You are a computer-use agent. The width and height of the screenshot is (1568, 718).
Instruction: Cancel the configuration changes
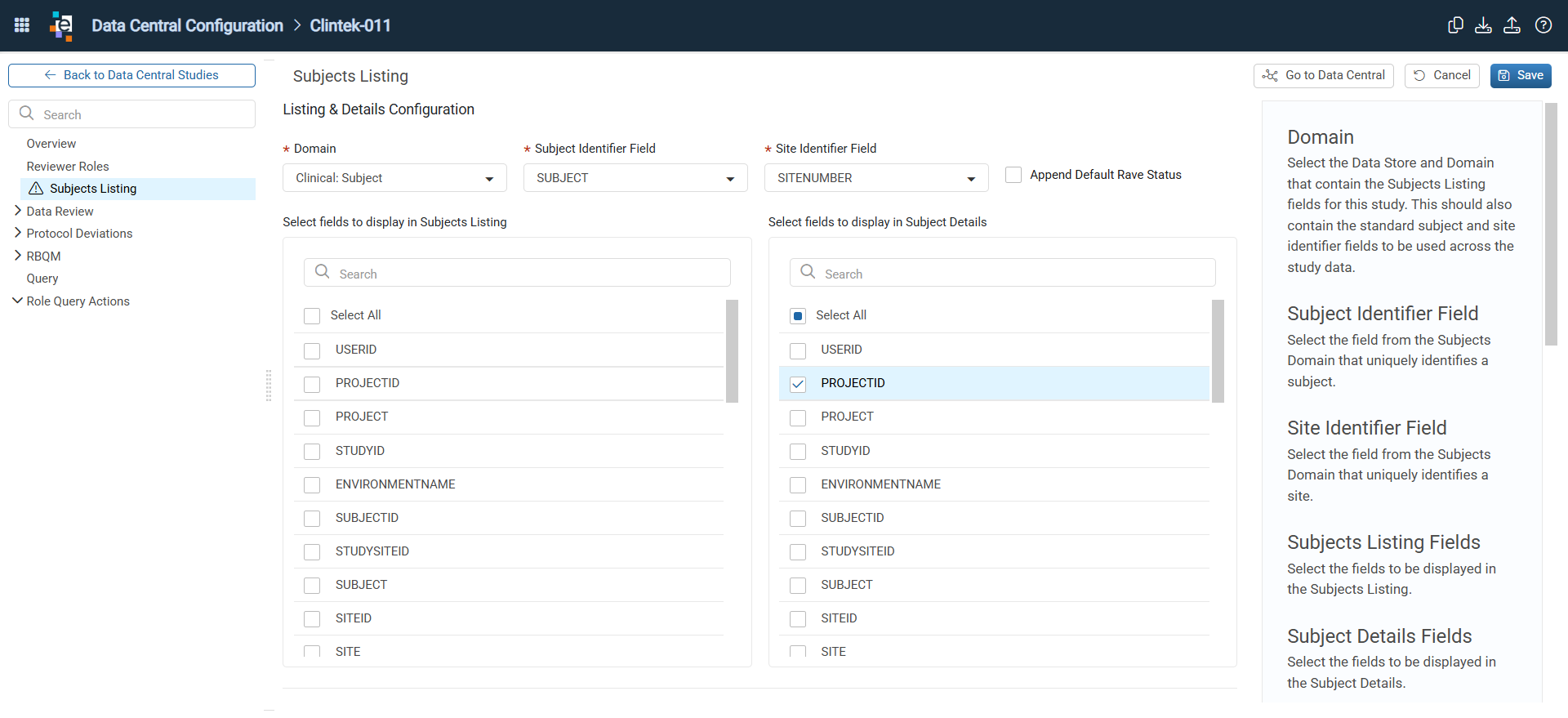point(1441,75)
